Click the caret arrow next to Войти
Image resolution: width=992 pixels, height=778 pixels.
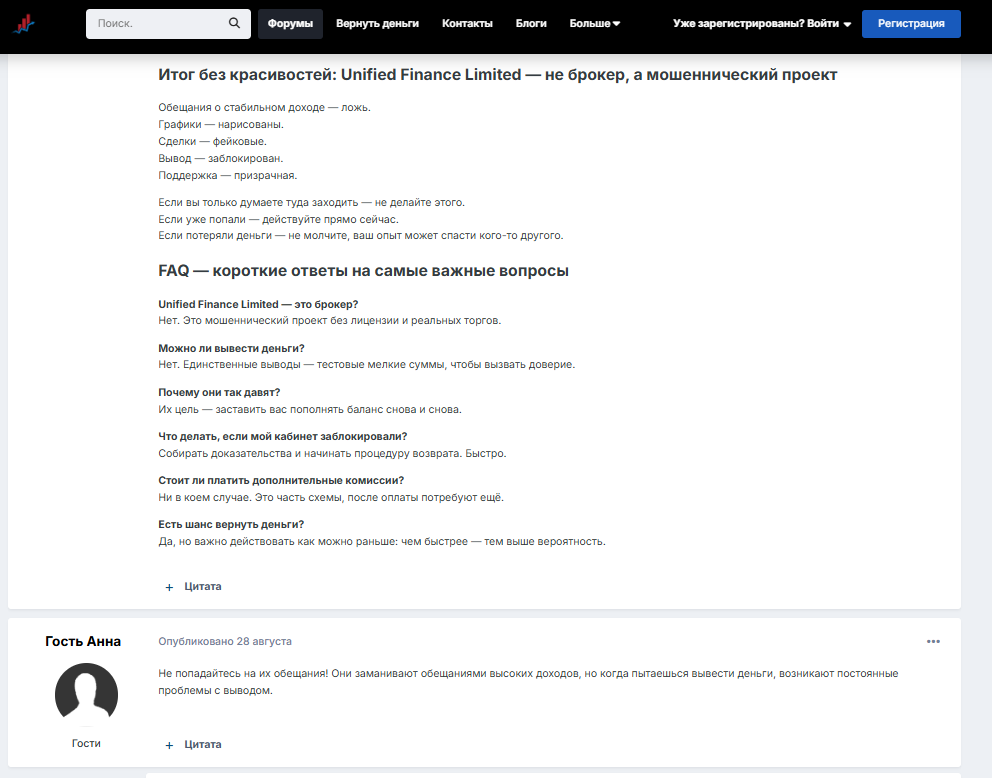pyautogui.click(x=847, y=24)
